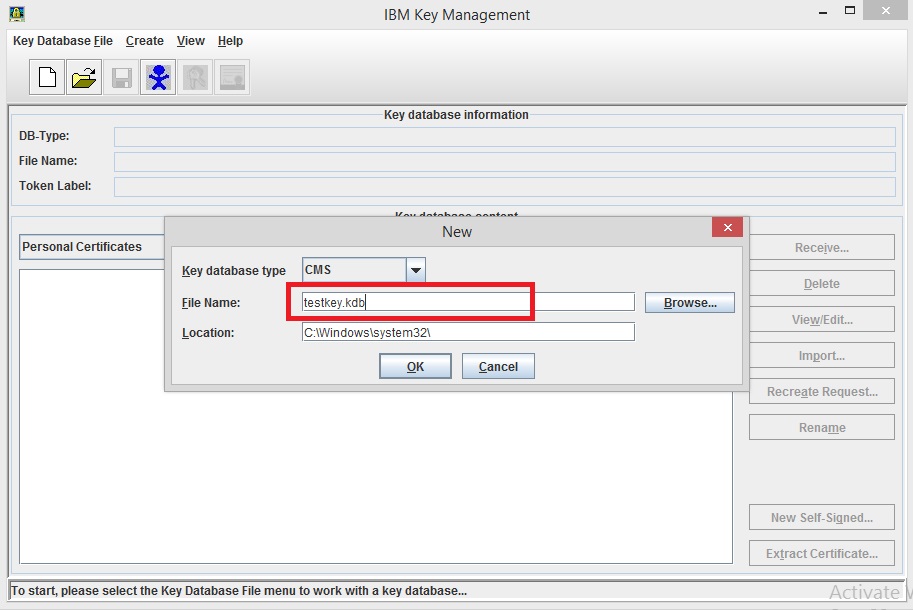Open an existing key database via folder icon
The height and width of the screenshot is (610, 913).
[x=84, y=77]
